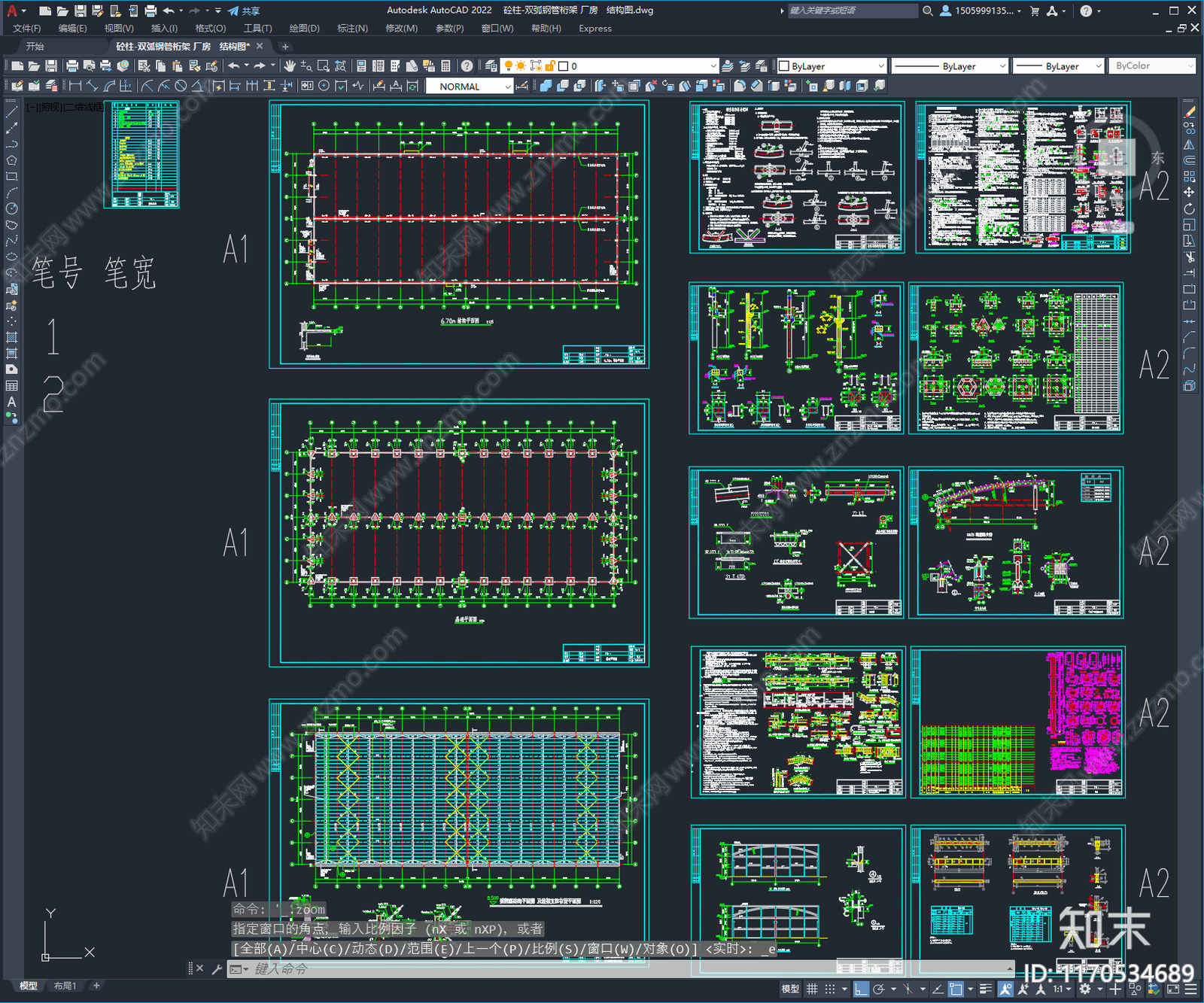The image size is (1204, 1003).
Task: Select the Polygon draw tool
Action: (11, 160)
